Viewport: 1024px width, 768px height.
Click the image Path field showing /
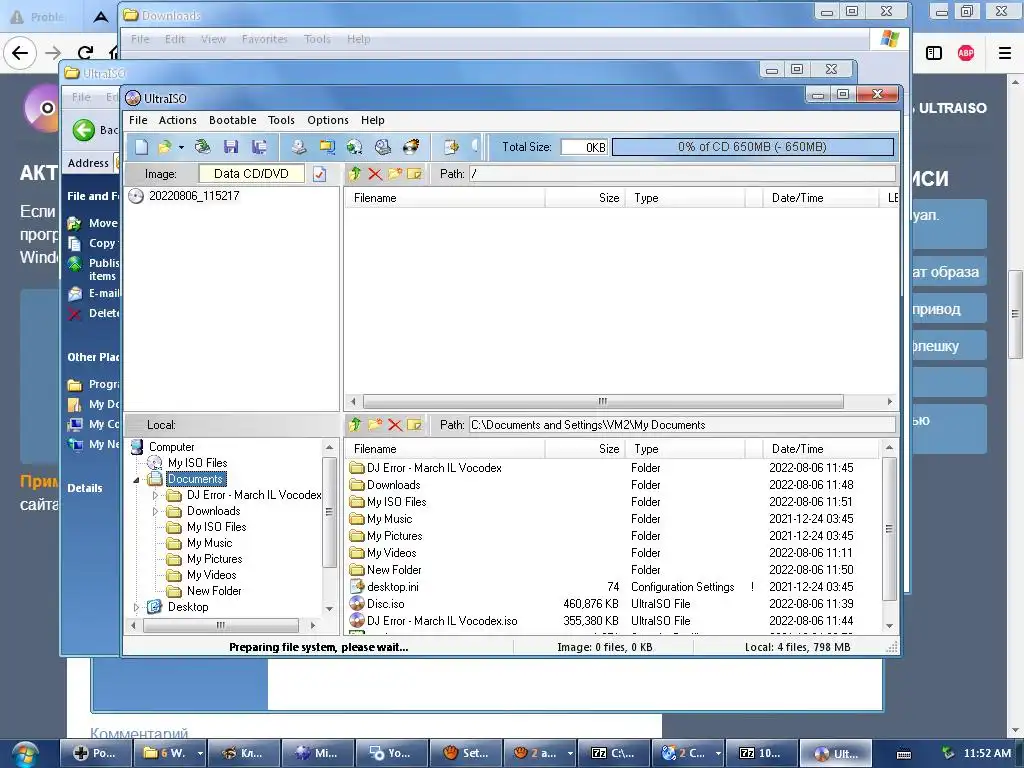point(682,174)
